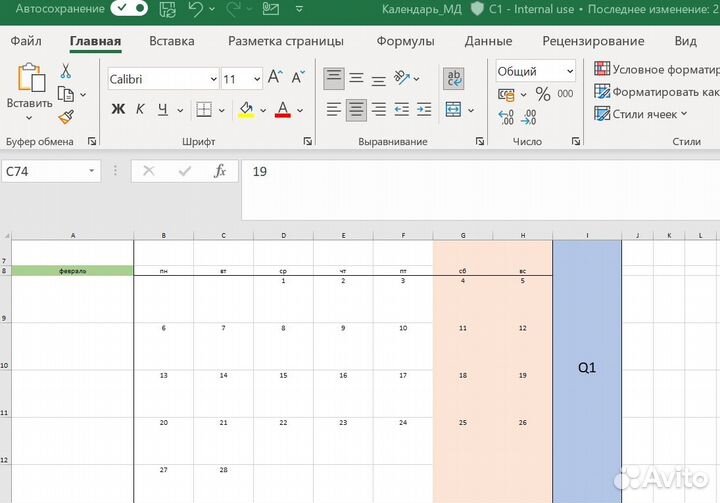Cut selection with scissors icon
The image size is (720, 503).
pos(66,71)
